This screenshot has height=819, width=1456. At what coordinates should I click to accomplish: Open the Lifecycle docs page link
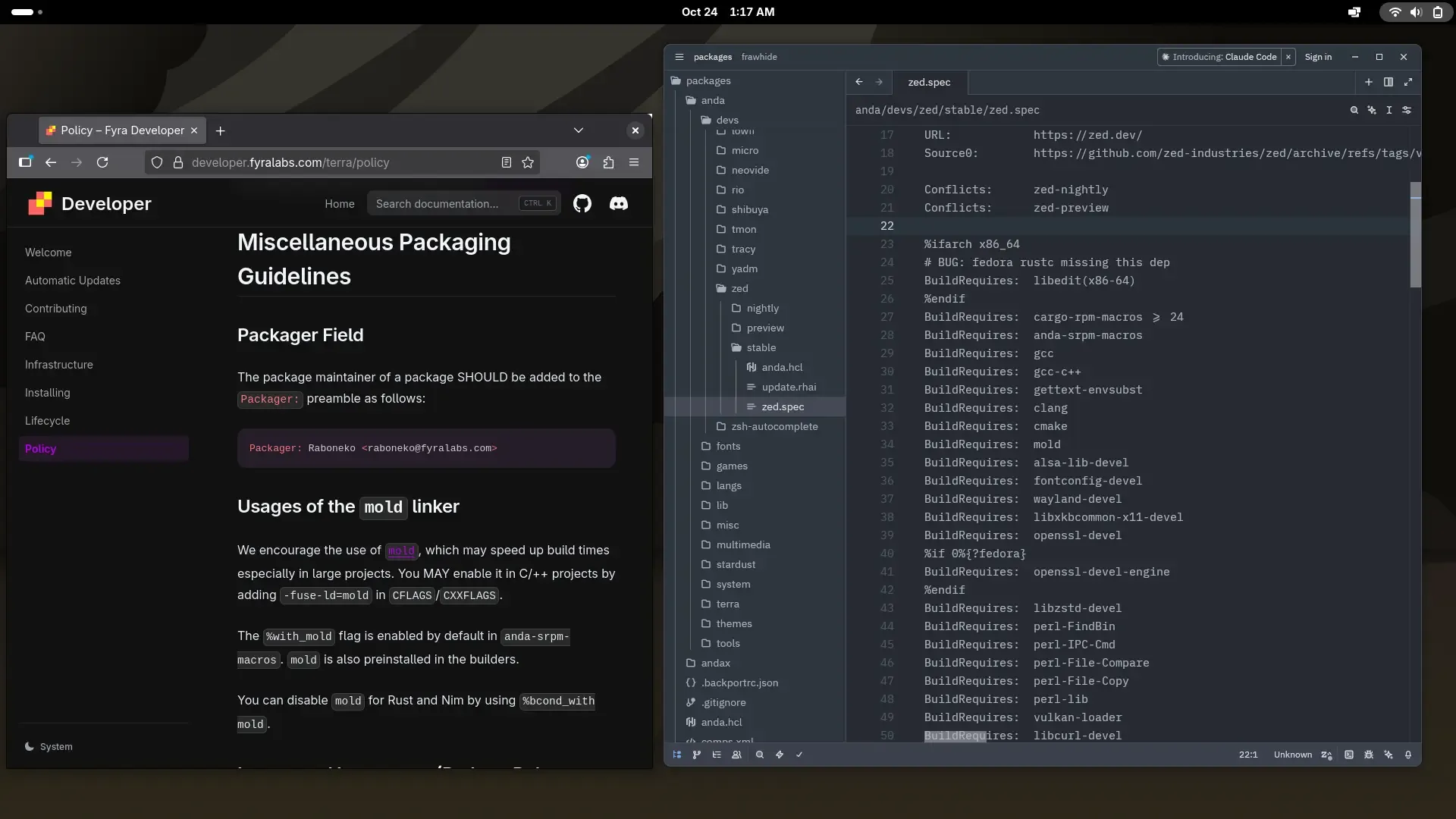(x=47, y=421)
